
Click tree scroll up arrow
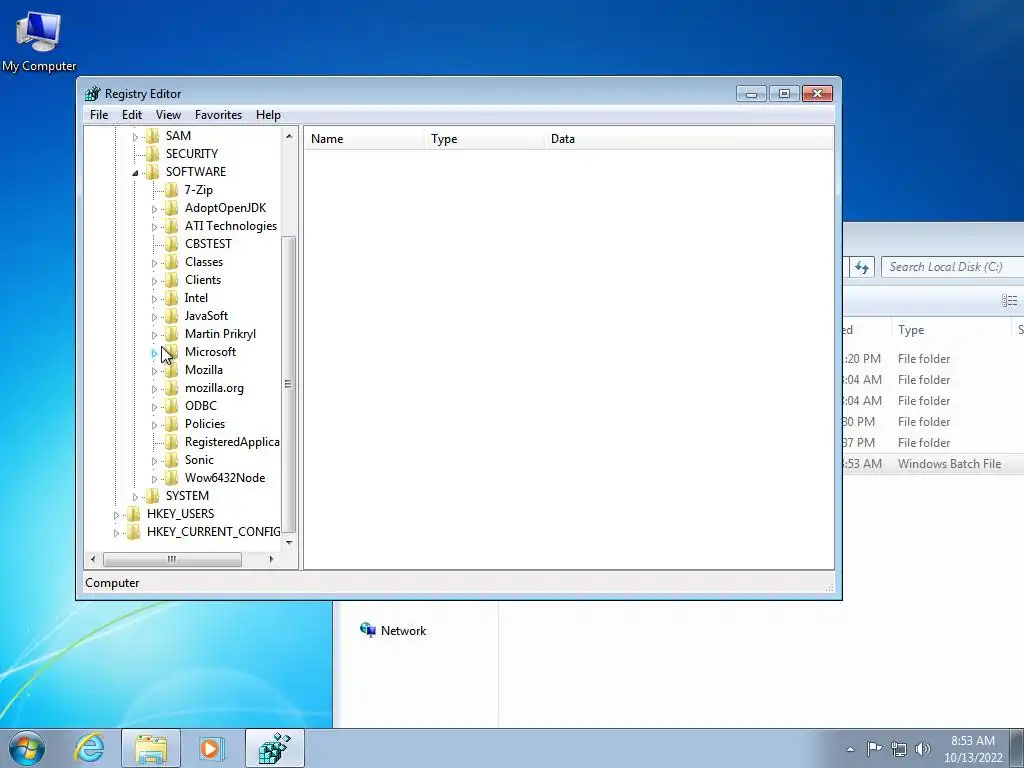[x=289, y=136]
